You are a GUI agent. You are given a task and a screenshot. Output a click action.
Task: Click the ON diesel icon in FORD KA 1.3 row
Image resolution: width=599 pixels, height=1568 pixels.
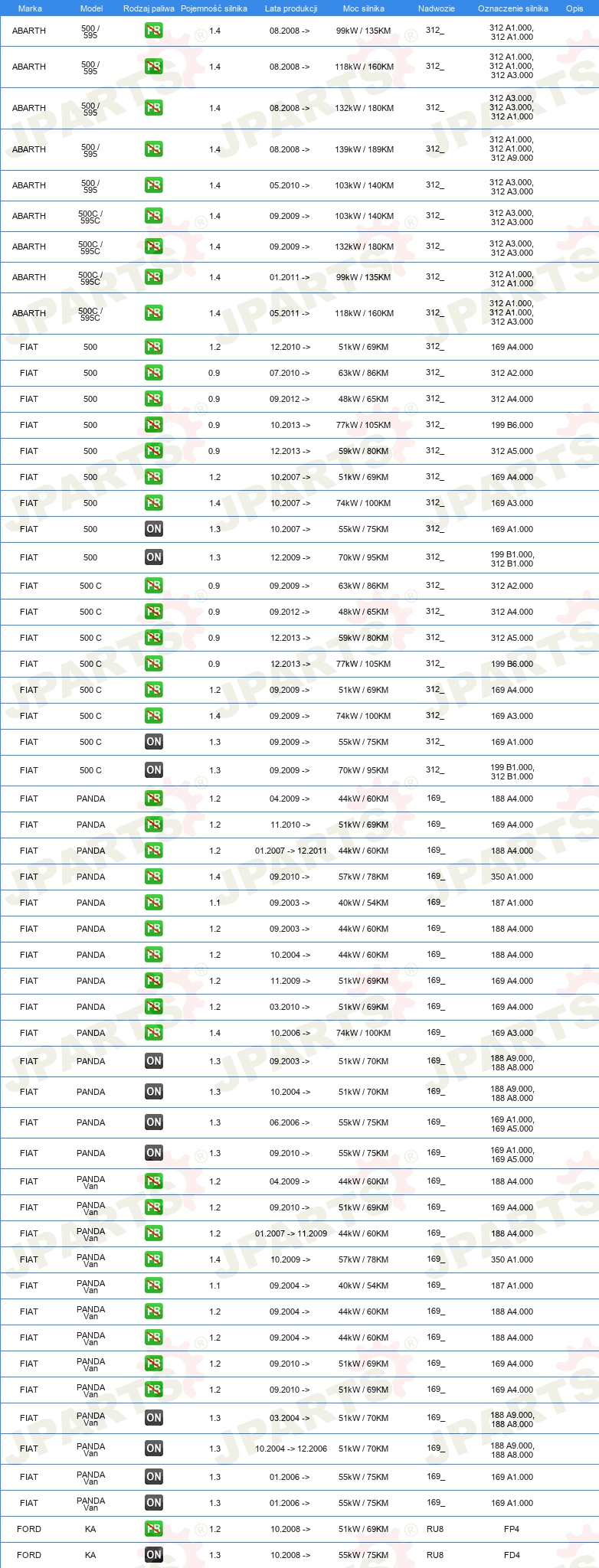pos(153,1555)
